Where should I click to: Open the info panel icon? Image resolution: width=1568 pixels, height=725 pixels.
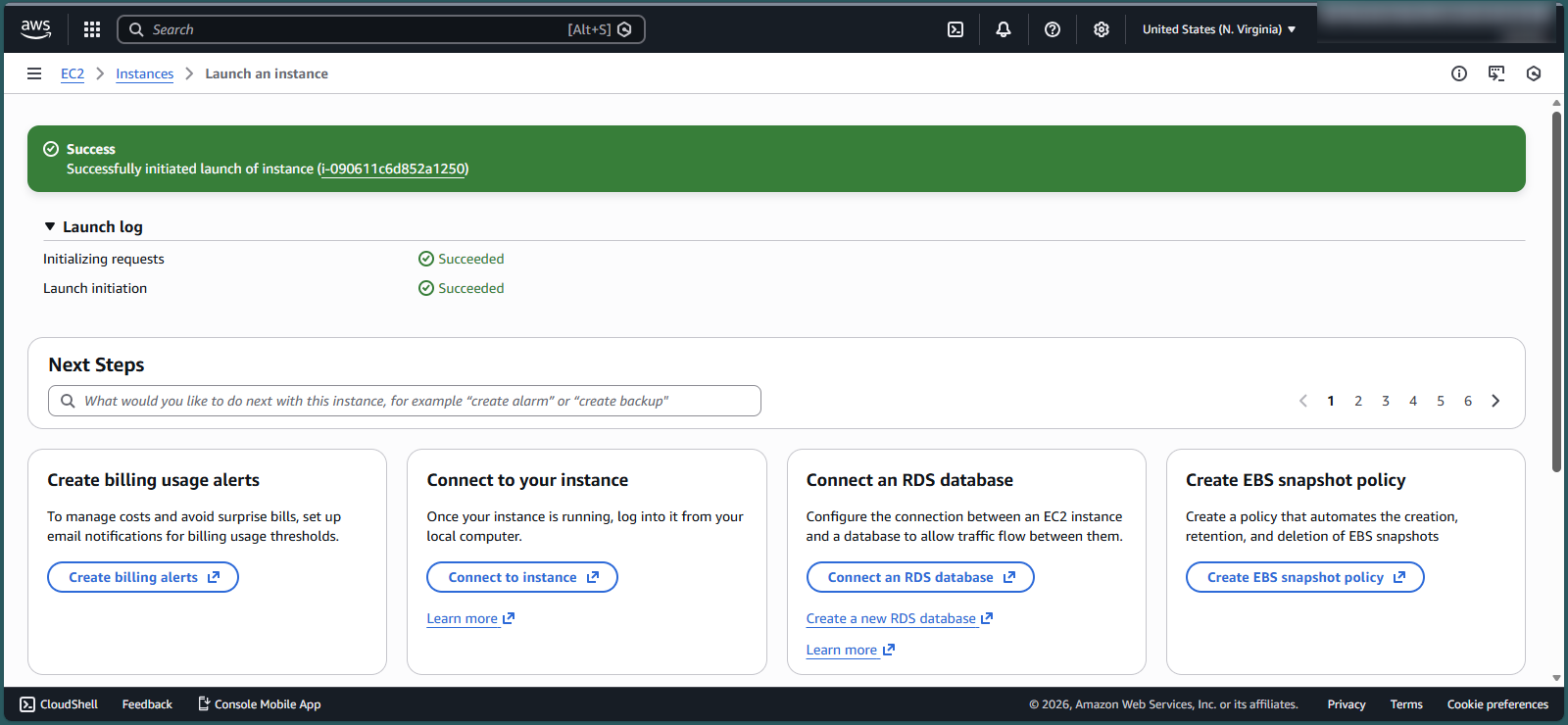click(x=1459, y=73)
